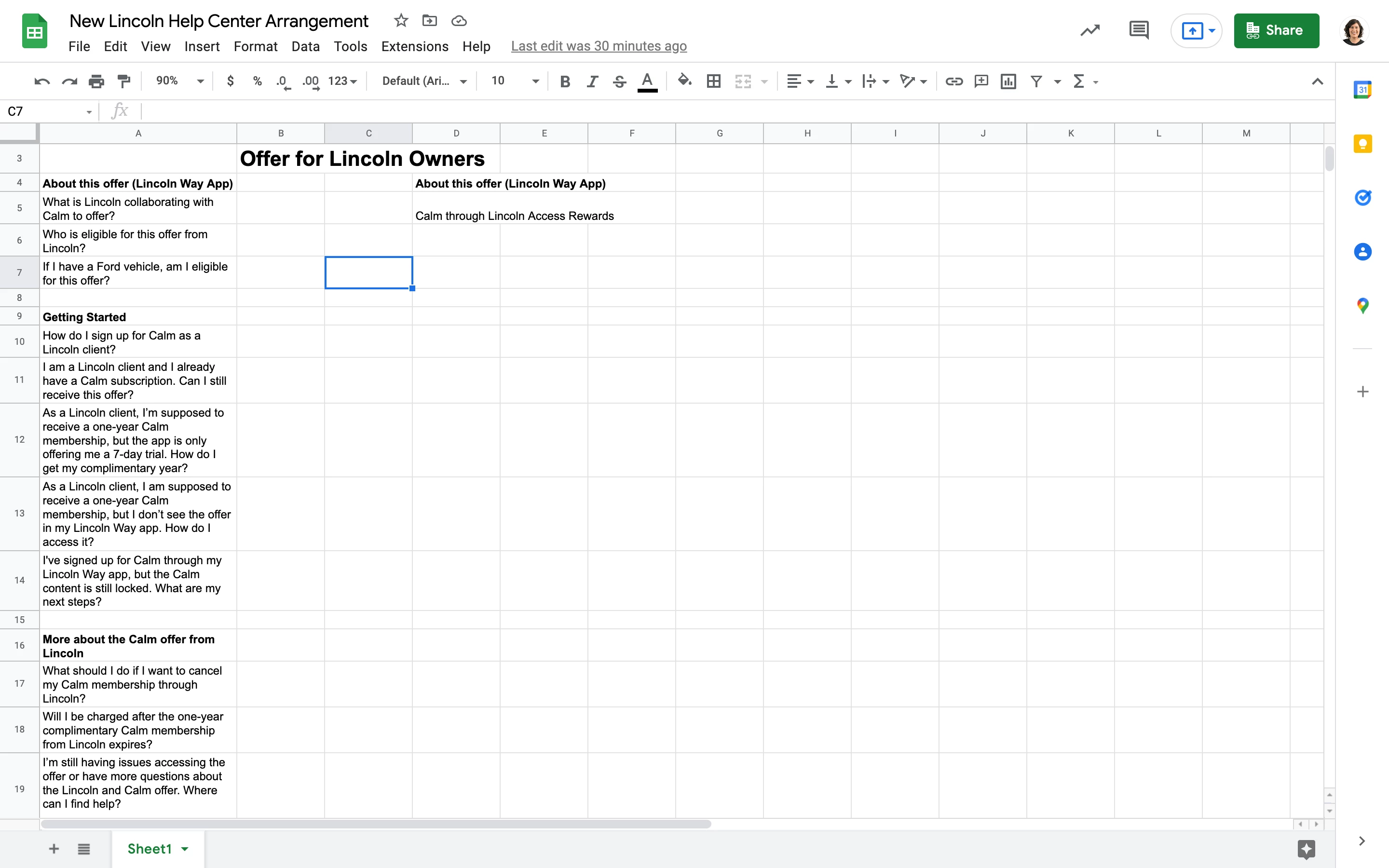Toggle bold formatting
1389x868 pixels.
coord(565,81)
